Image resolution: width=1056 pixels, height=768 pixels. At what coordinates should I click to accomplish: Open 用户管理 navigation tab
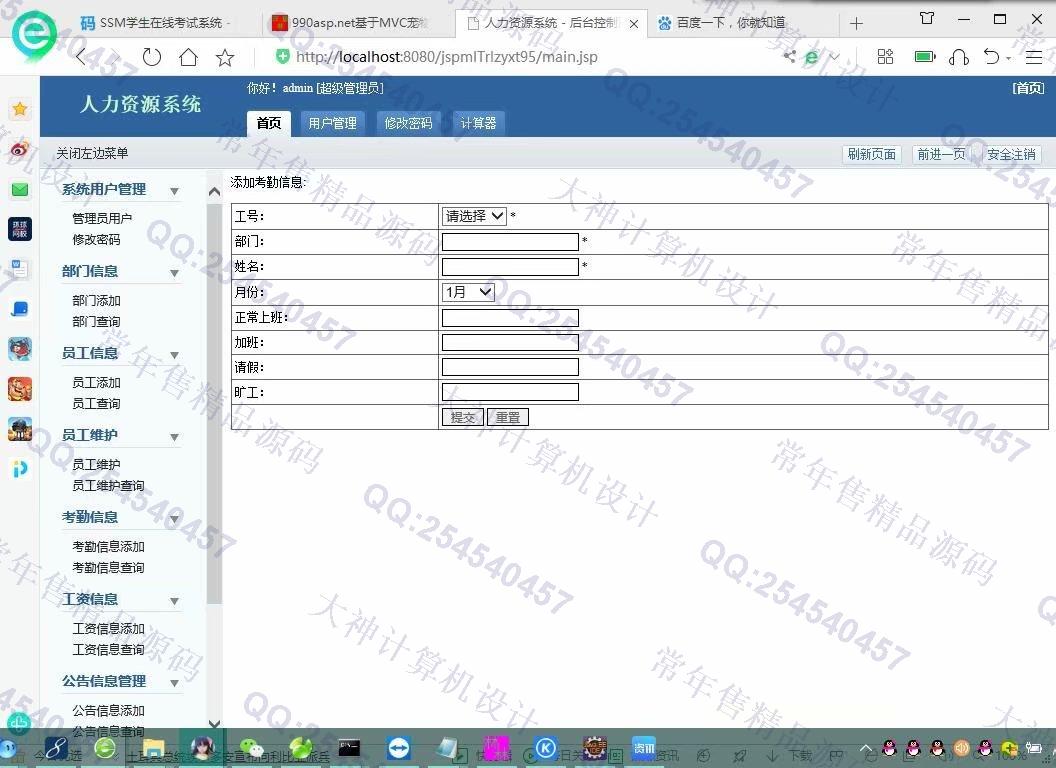point(333,123)
